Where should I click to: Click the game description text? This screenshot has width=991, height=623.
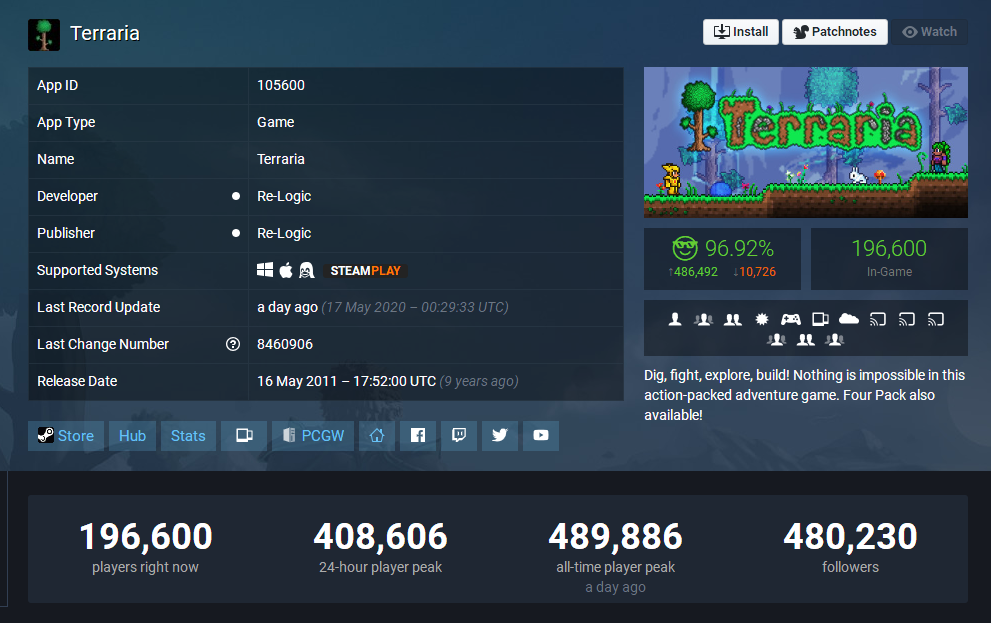coord(805,395)
